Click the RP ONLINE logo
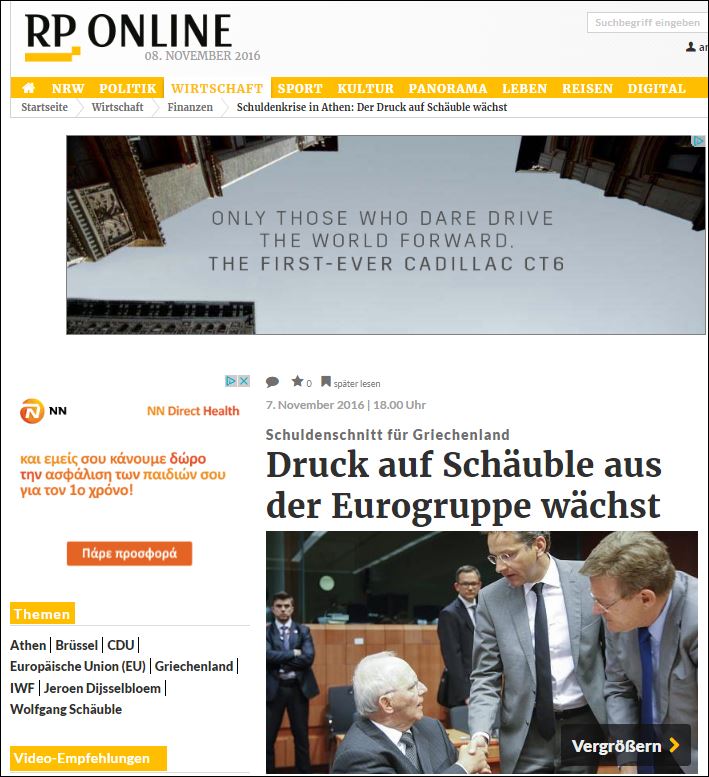This screenshot has width=709, height=777. [x=128, y=35]
